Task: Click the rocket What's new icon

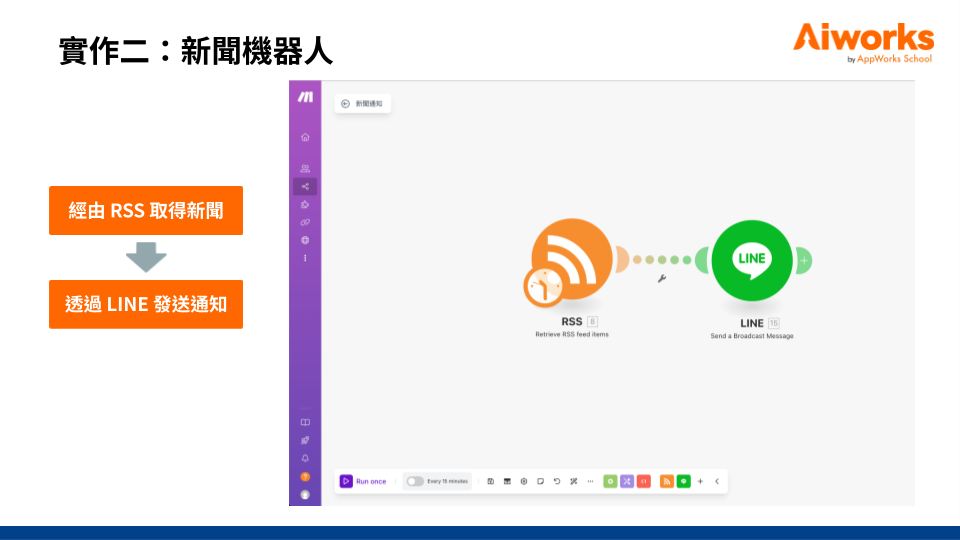Action: point(305,440)
